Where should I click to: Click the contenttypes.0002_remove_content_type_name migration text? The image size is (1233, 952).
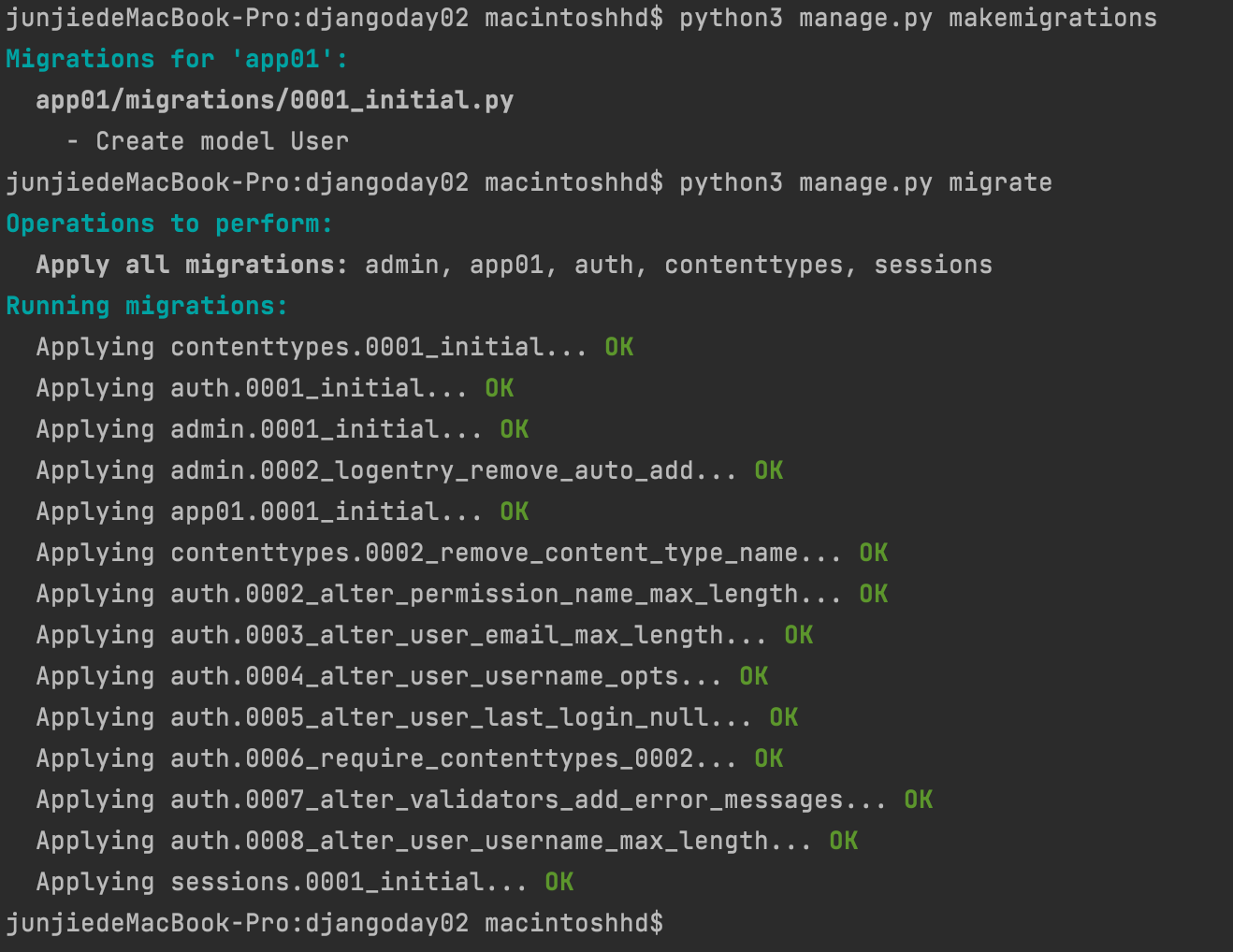click(x=484, y=553)
